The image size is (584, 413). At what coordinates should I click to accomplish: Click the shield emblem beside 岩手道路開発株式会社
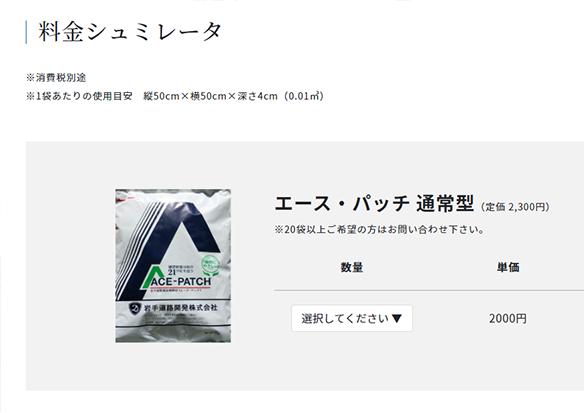click(x=134, y=308)
